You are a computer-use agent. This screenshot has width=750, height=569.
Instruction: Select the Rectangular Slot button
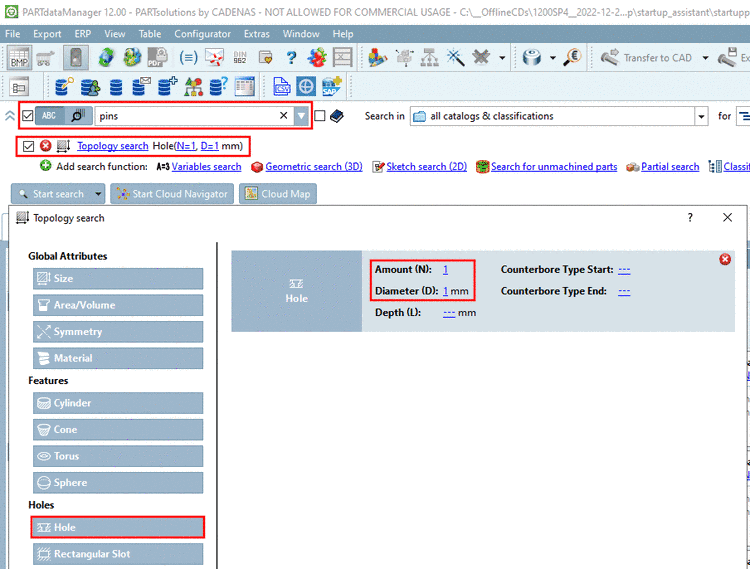pyautogui.click(x=118, y=554)
